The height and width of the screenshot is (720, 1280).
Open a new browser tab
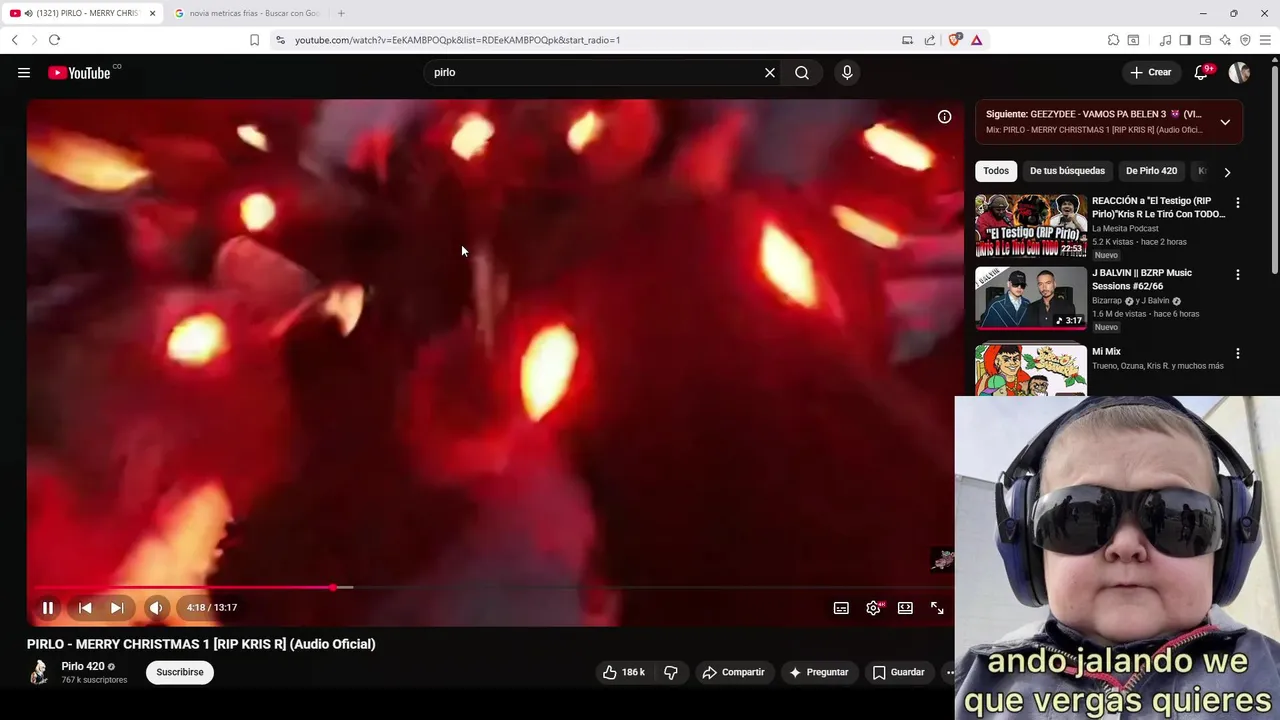pyautogui.click(x=341, y=13)
